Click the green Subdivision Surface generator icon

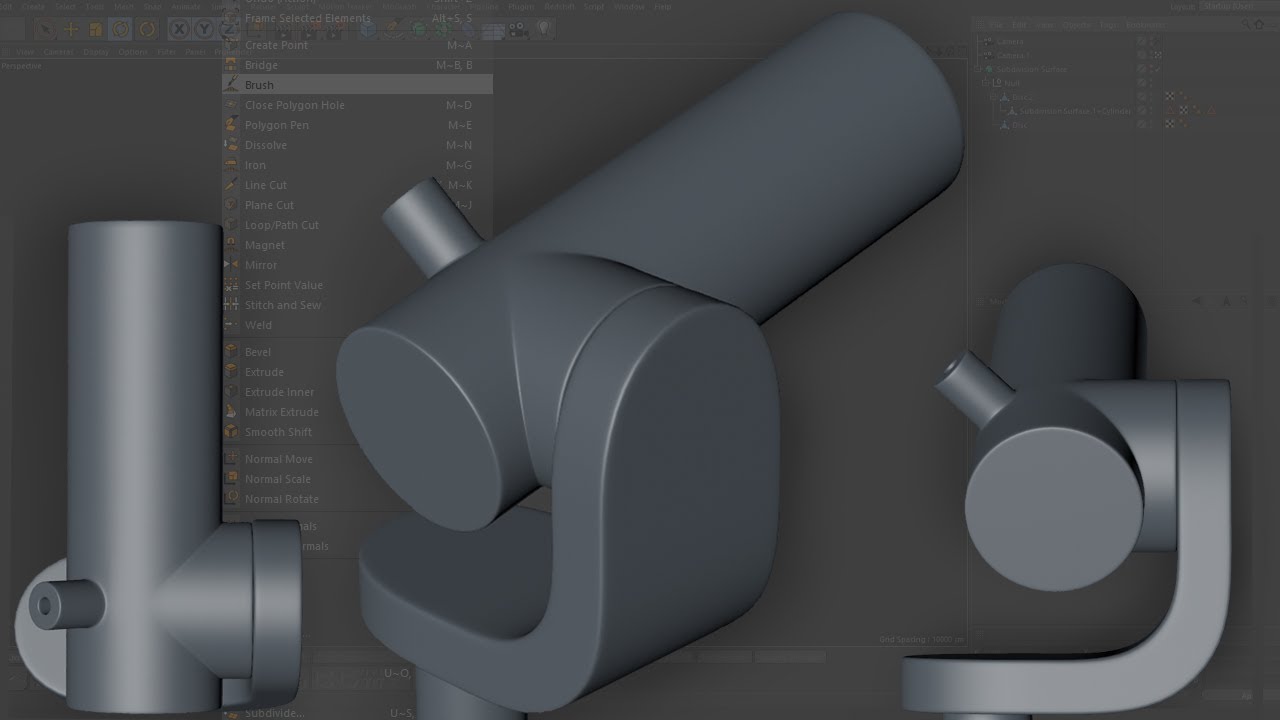tap(418, 30)
